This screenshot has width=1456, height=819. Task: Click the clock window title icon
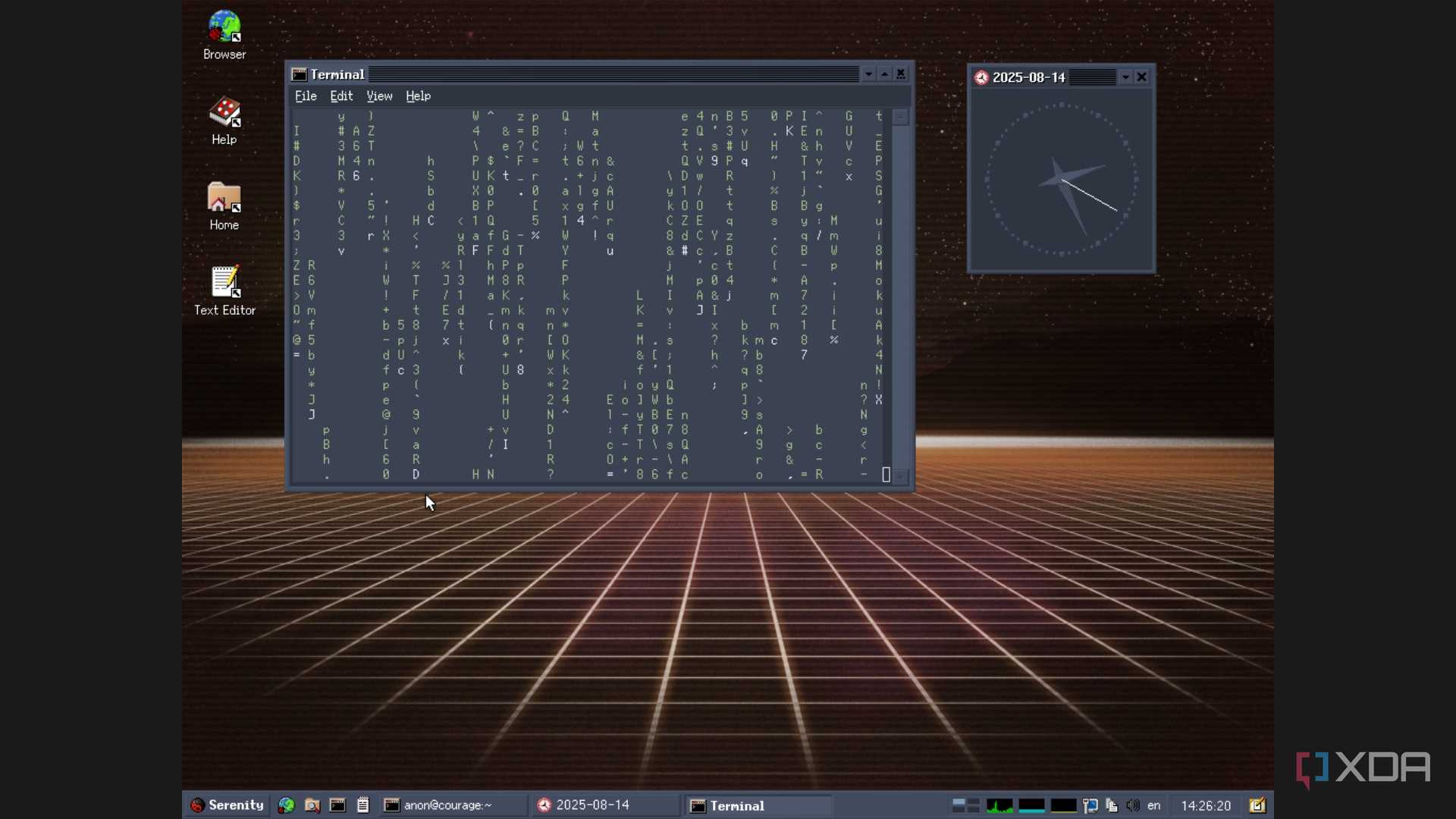[981, 77]
